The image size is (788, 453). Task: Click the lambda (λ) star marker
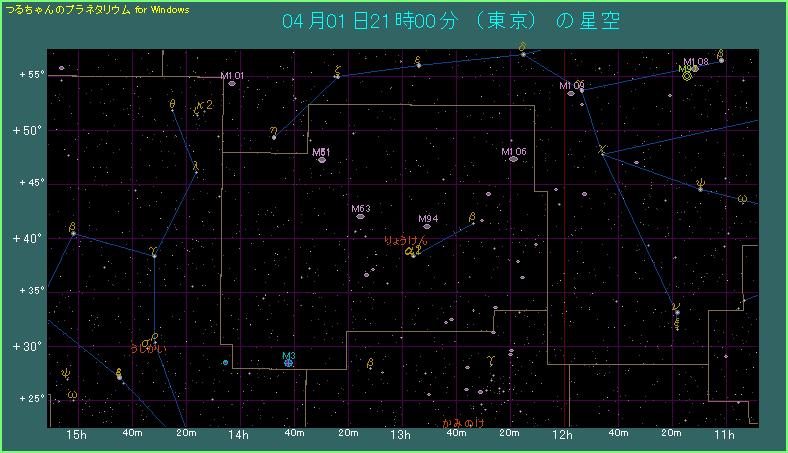(x=196, y=173)
